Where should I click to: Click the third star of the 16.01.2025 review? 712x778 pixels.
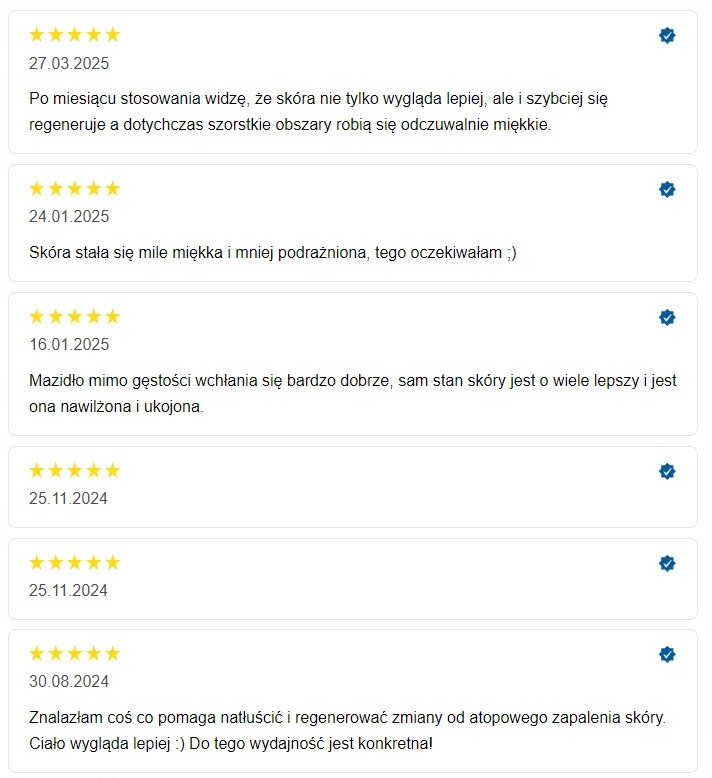tap(75, 317)
